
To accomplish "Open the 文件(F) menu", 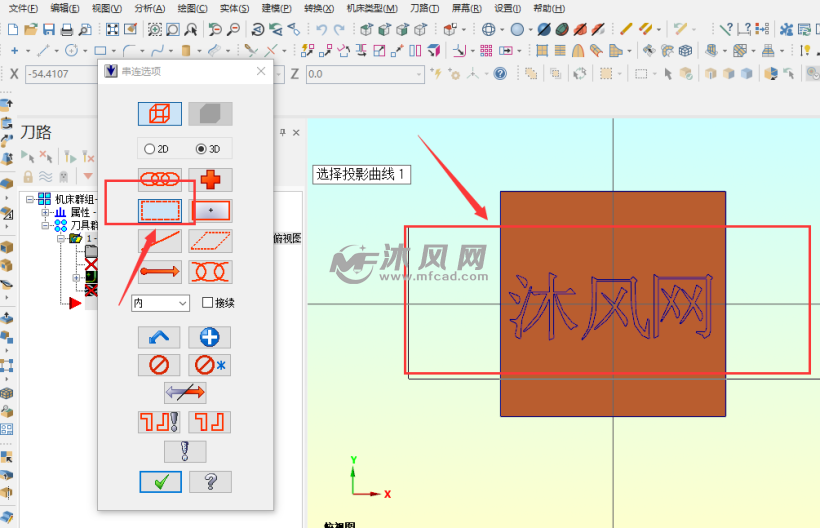I will click(x=24, y=8).
